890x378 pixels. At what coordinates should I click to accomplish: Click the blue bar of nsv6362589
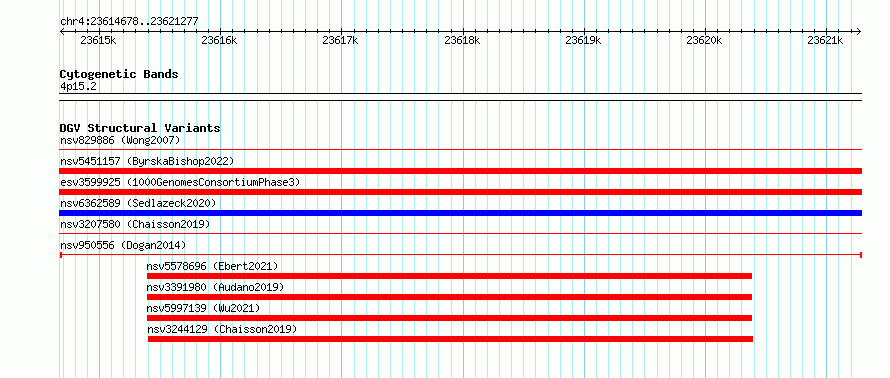pyautogui.click(x=460, y=213)
